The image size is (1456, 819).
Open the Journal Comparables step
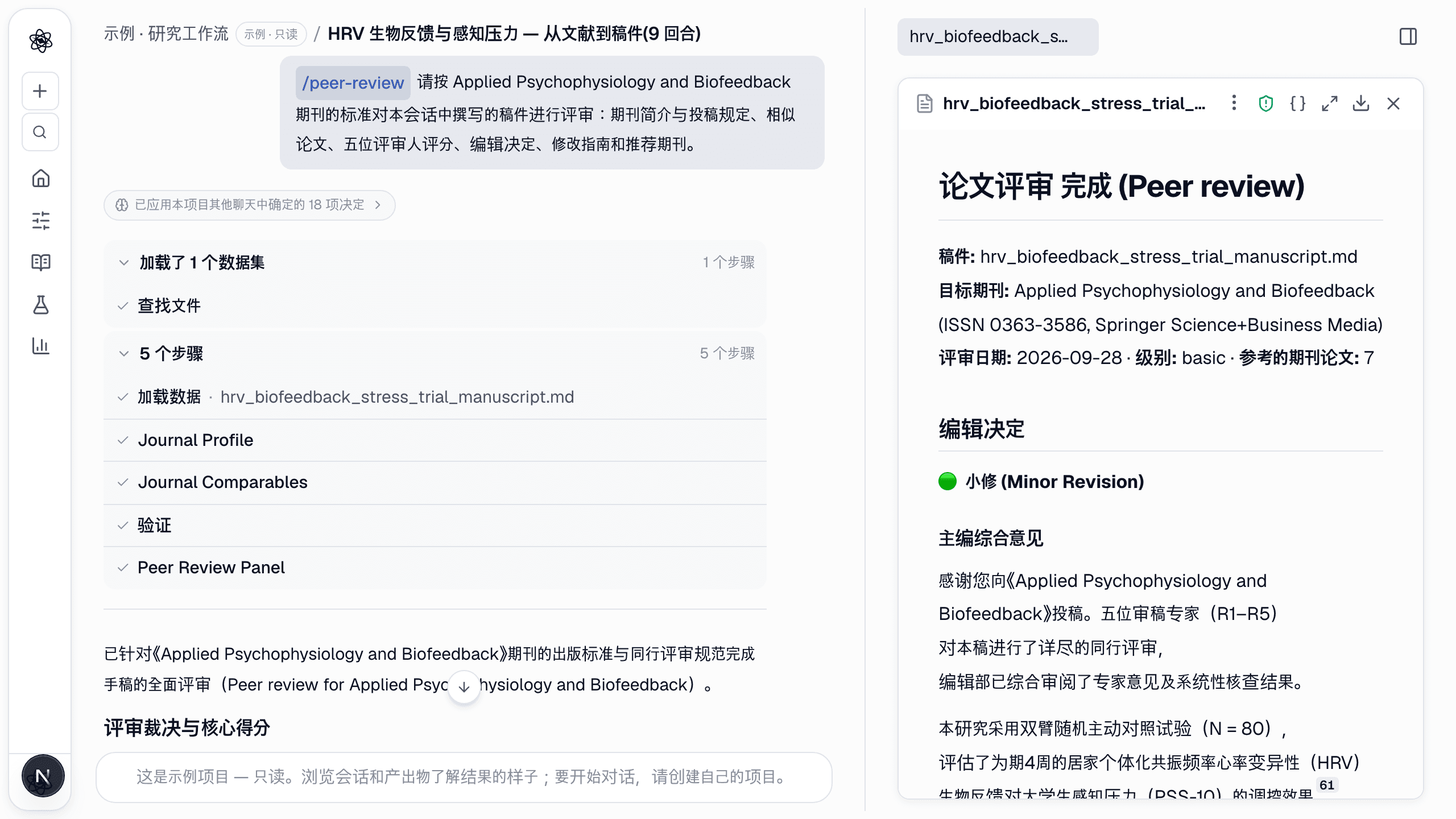tap(435, 482)
